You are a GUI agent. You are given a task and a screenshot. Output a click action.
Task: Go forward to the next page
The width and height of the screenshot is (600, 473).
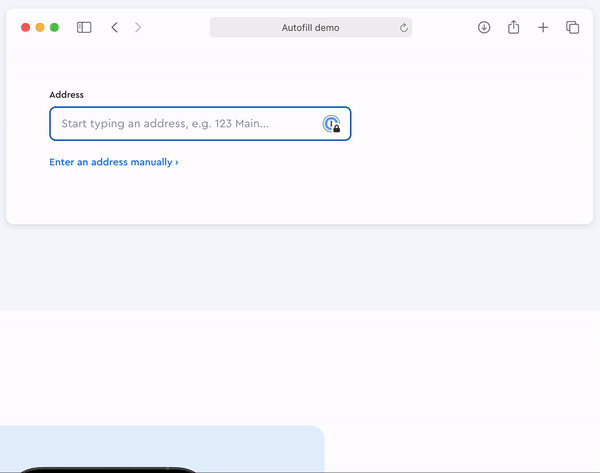138,28
